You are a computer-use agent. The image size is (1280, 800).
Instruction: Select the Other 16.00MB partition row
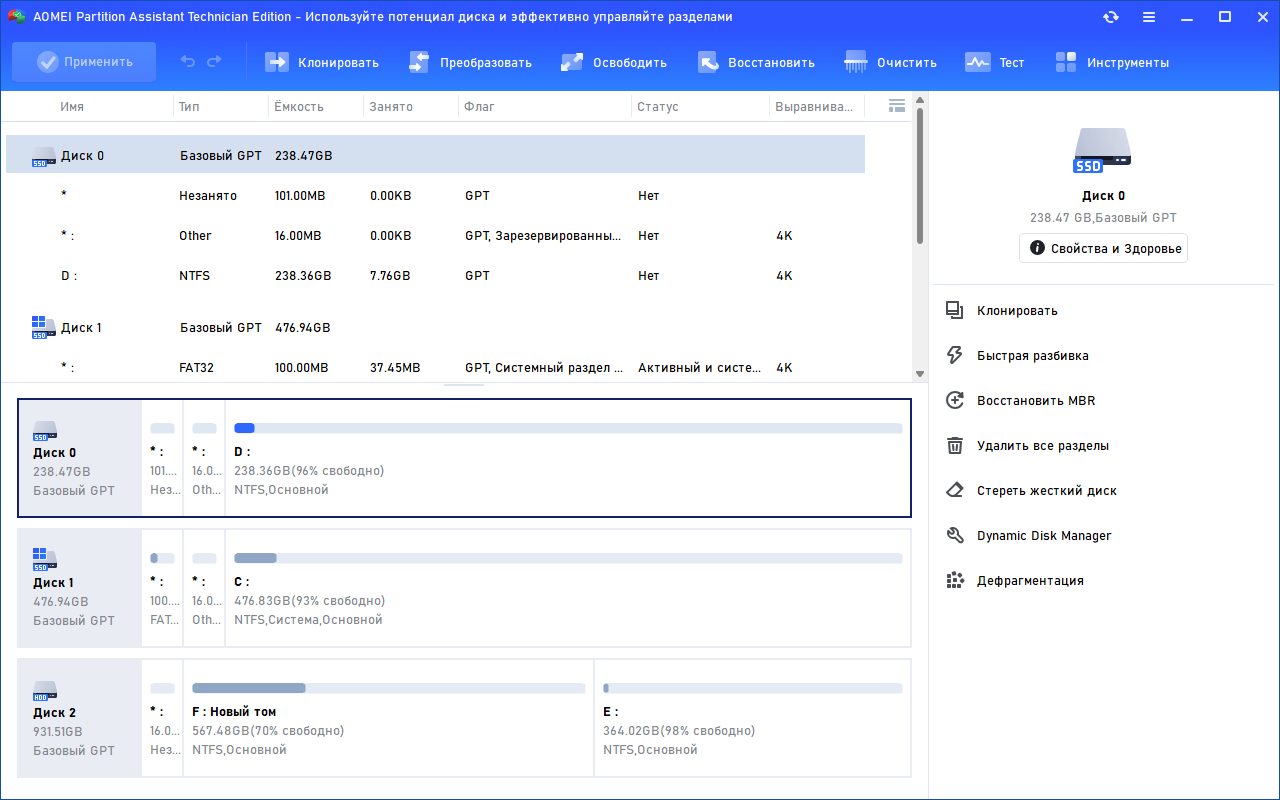tap(435, 236)
